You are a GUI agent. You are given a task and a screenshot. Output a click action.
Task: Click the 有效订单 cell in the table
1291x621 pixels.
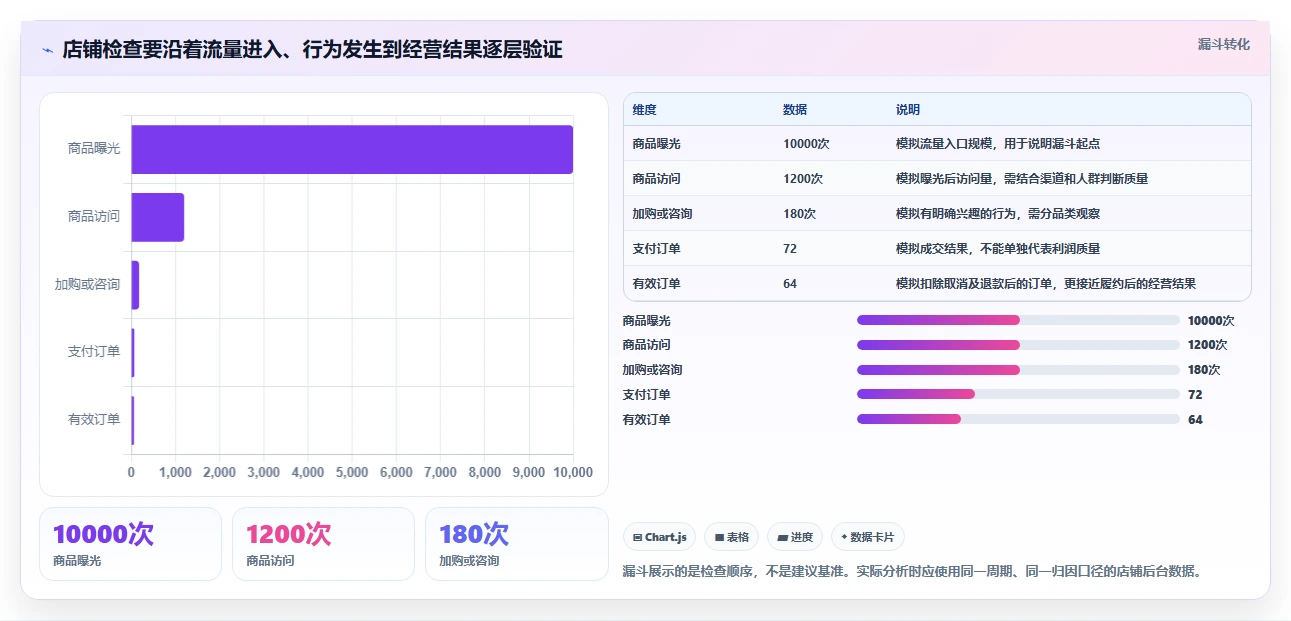click(657, 284)
